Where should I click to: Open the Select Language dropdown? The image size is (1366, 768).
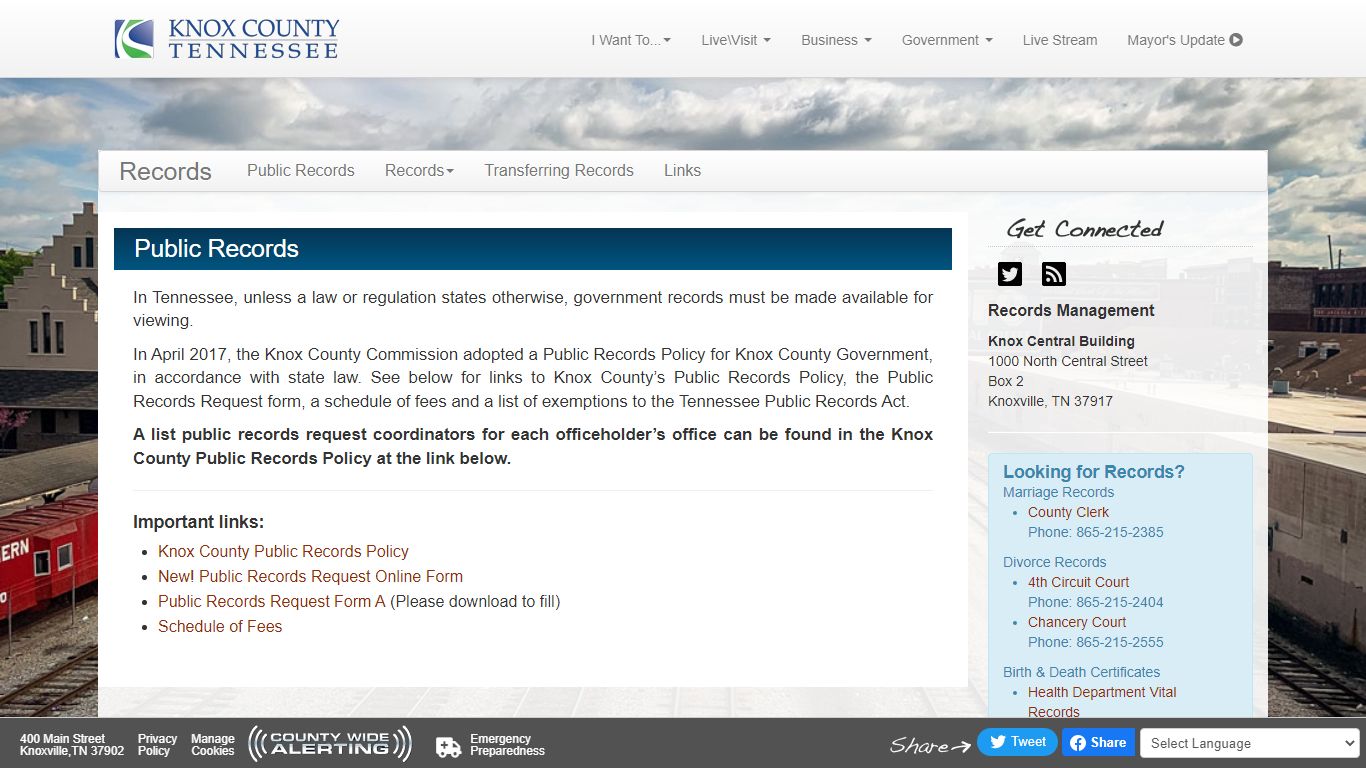[x=1250, y=743]
